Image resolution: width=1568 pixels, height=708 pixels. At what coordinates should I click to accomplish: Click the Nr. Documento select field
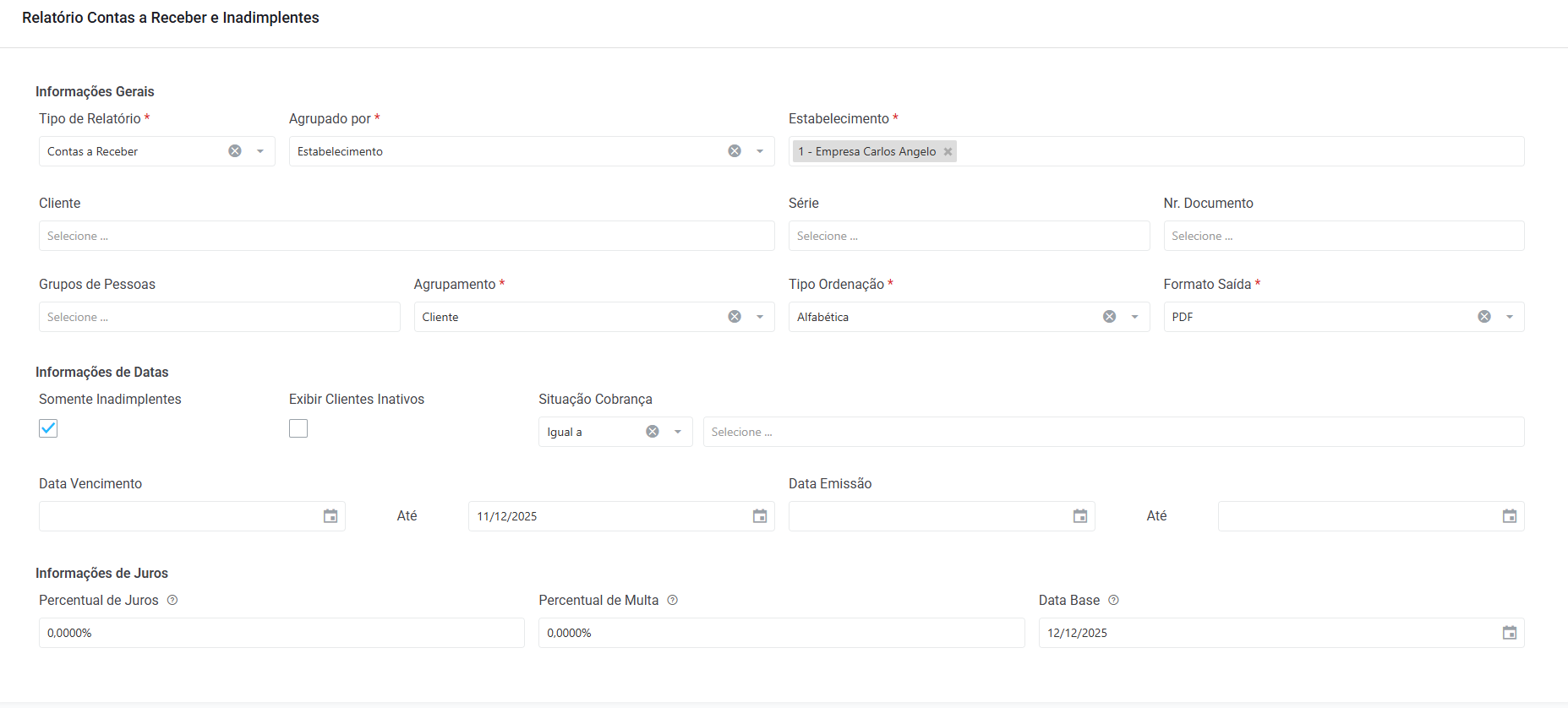click(x=1343, y=236)
